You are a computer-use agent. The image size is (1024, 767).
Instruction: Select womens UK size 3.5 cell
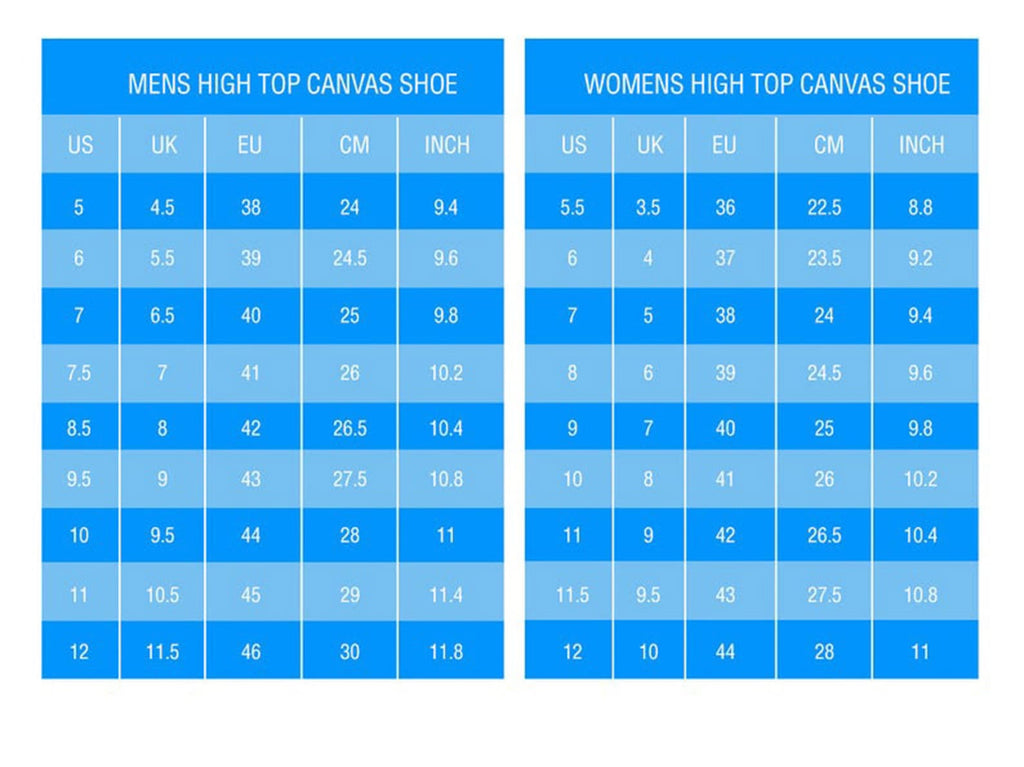(x=648, y=208)
